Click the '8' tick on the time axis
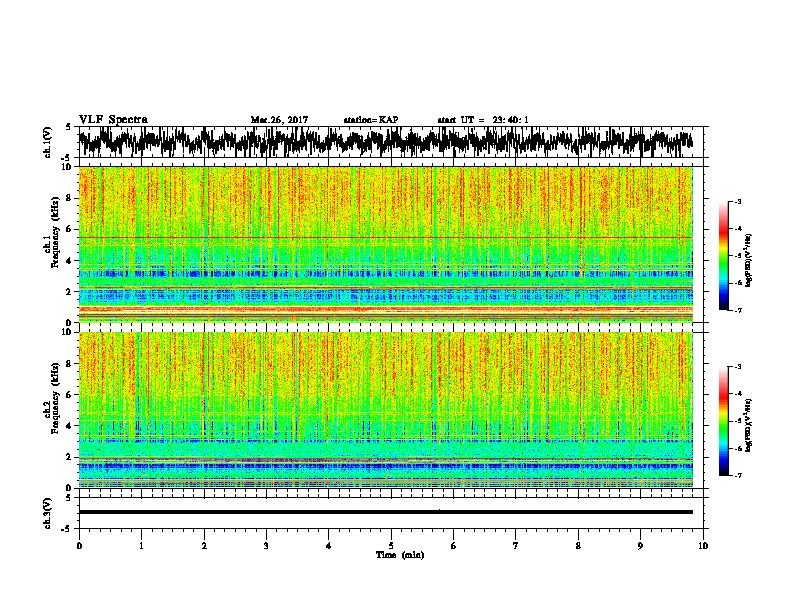792x612 pixels. coord(578,546)
